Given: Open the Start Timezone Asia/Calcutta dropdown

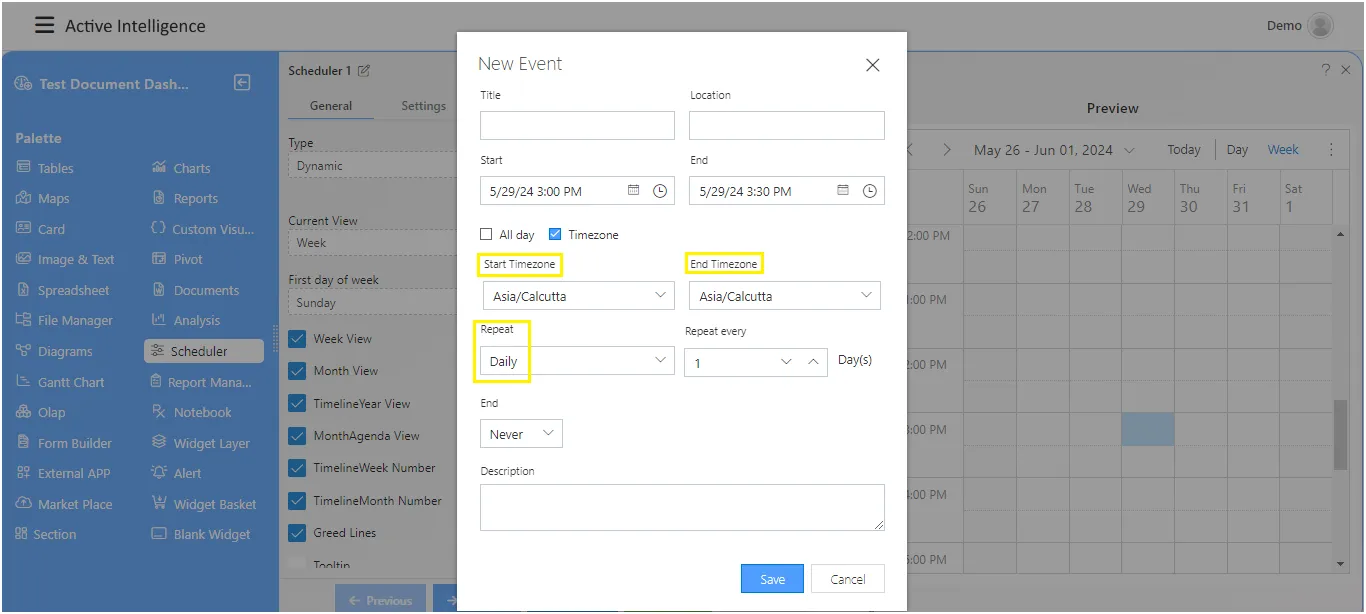Looking at the screenshot, I should click(578, 296).
